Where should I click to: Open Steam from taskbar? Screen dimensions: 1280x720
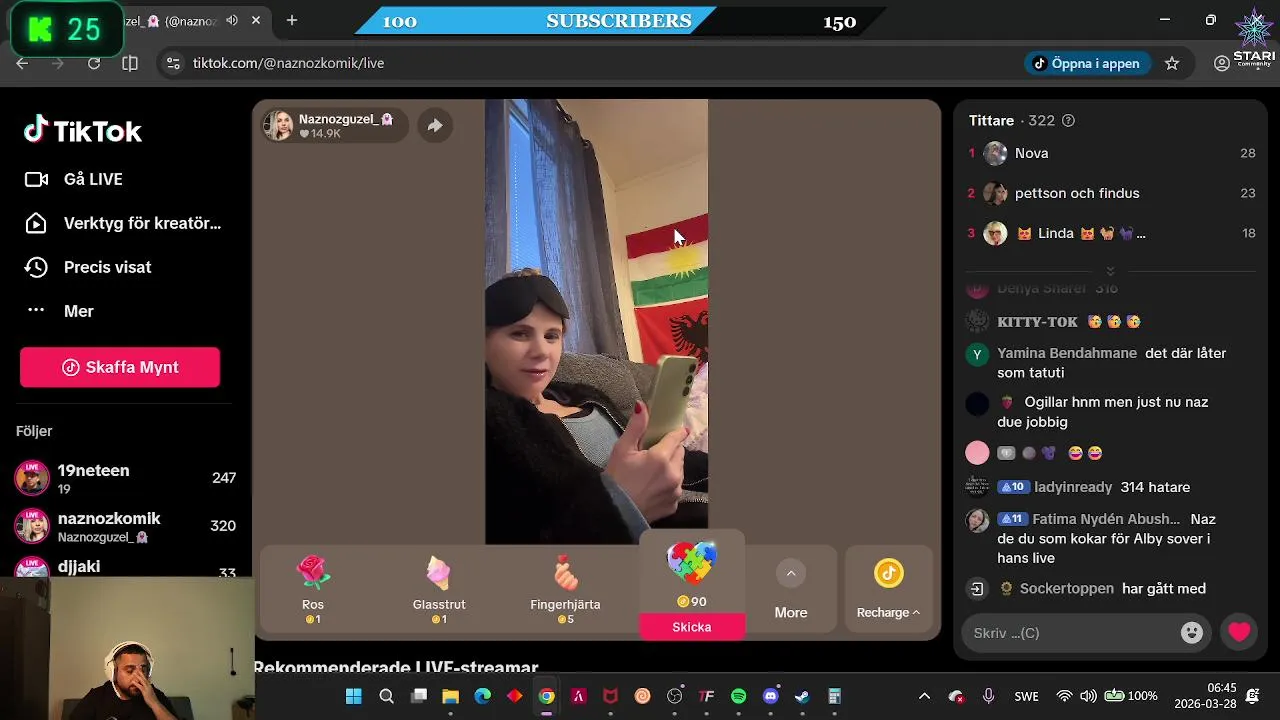803,696
